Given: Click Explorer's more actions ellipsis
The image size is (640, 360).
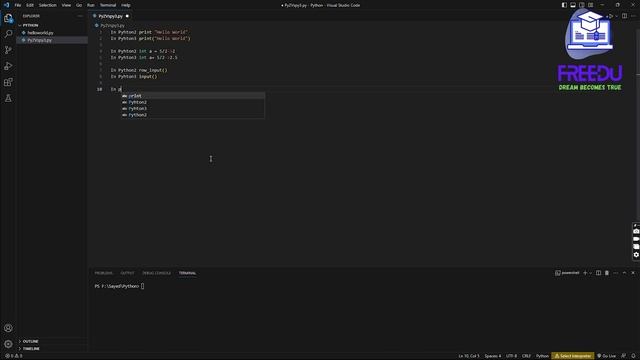Looking at the screenshot, I should coord(80,16).
